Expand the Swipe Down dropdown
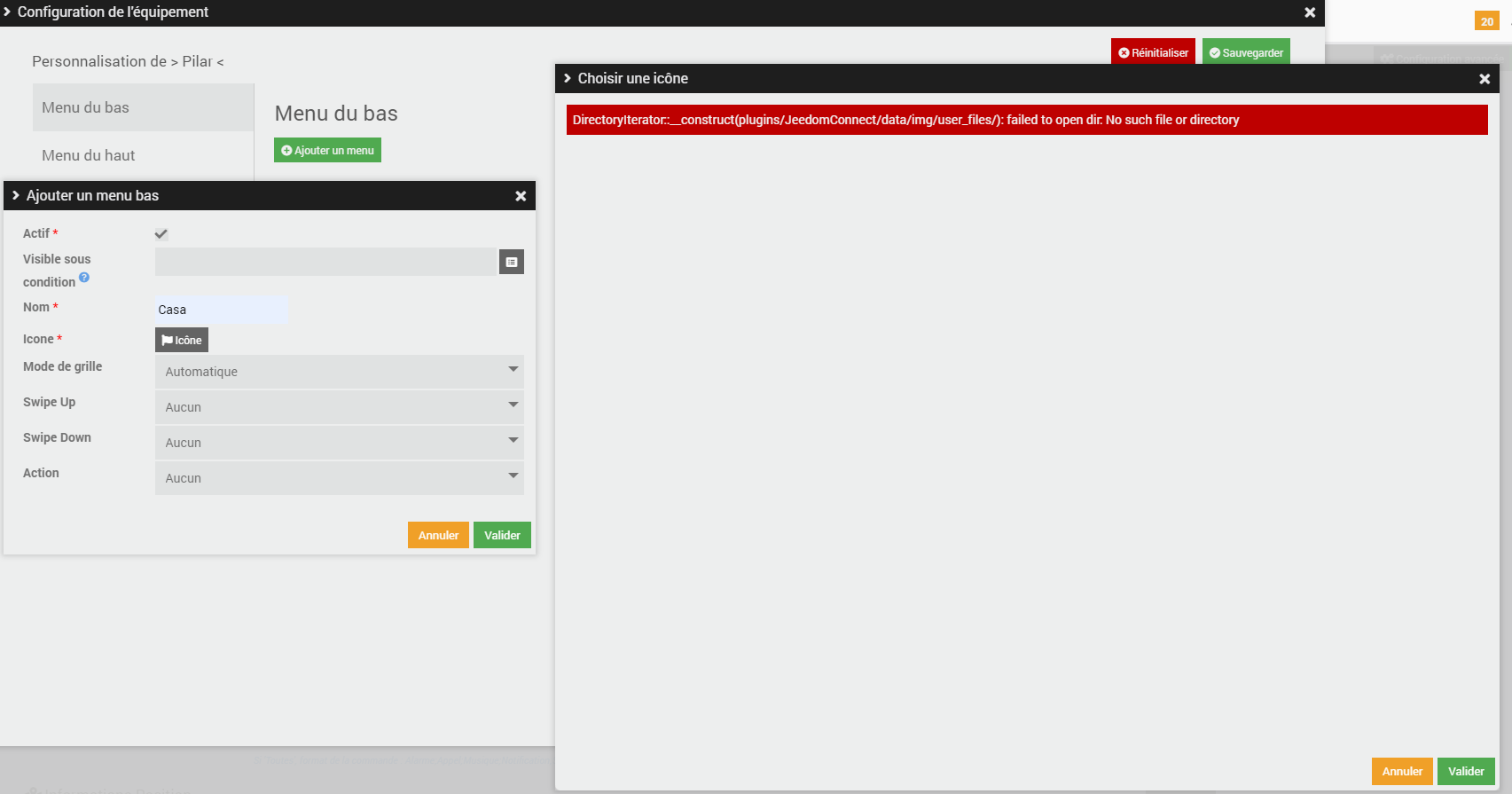 (340, 443)
